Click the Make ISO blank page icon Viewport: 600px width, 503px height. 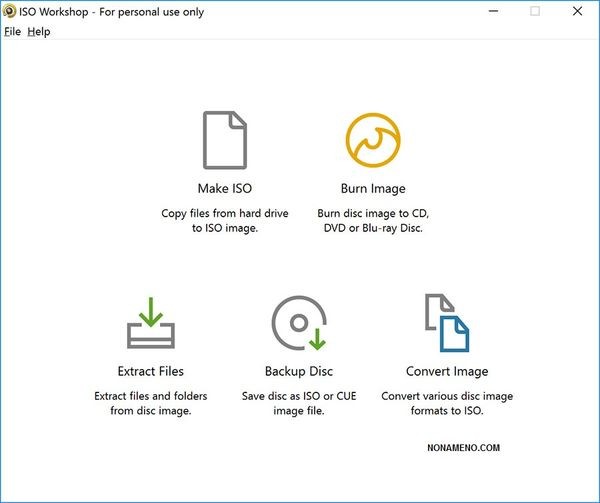click(x=225, y=140)
